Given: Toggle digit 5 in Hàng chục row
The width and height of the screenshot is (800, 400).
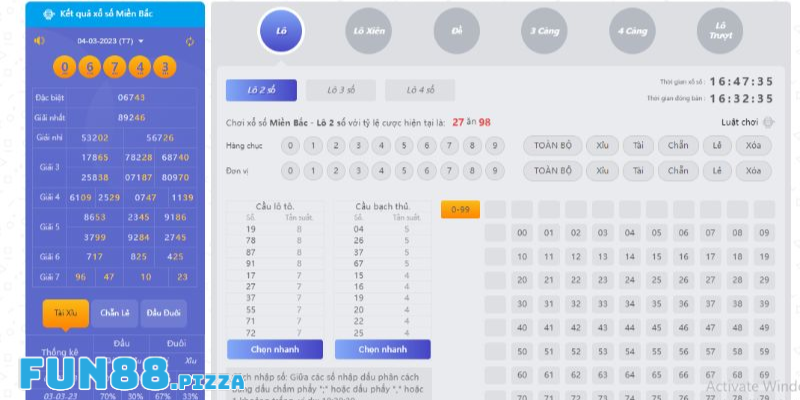Looking at the screenshot, I should pos(403,146).
